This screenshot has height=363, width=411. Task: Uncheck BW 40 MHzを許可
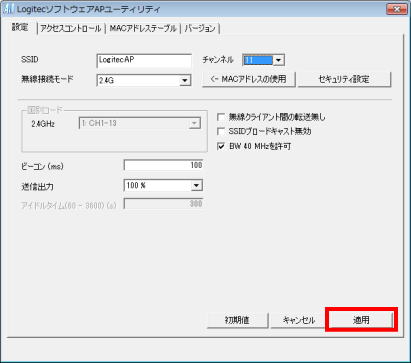pos(221,146)
